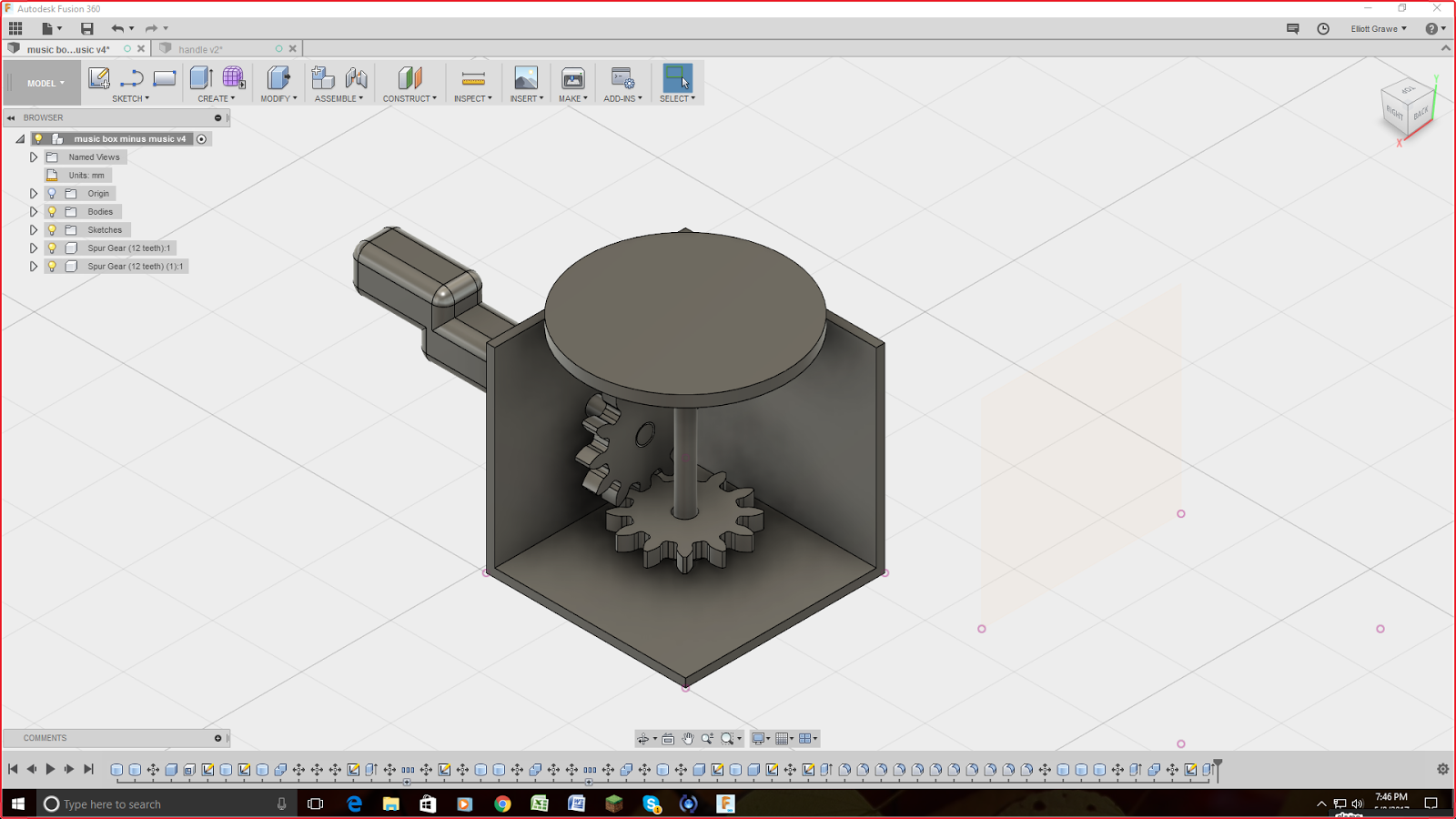
Task: Toggle visibility bulb of Sketches folder
Action: pos(52,230)
